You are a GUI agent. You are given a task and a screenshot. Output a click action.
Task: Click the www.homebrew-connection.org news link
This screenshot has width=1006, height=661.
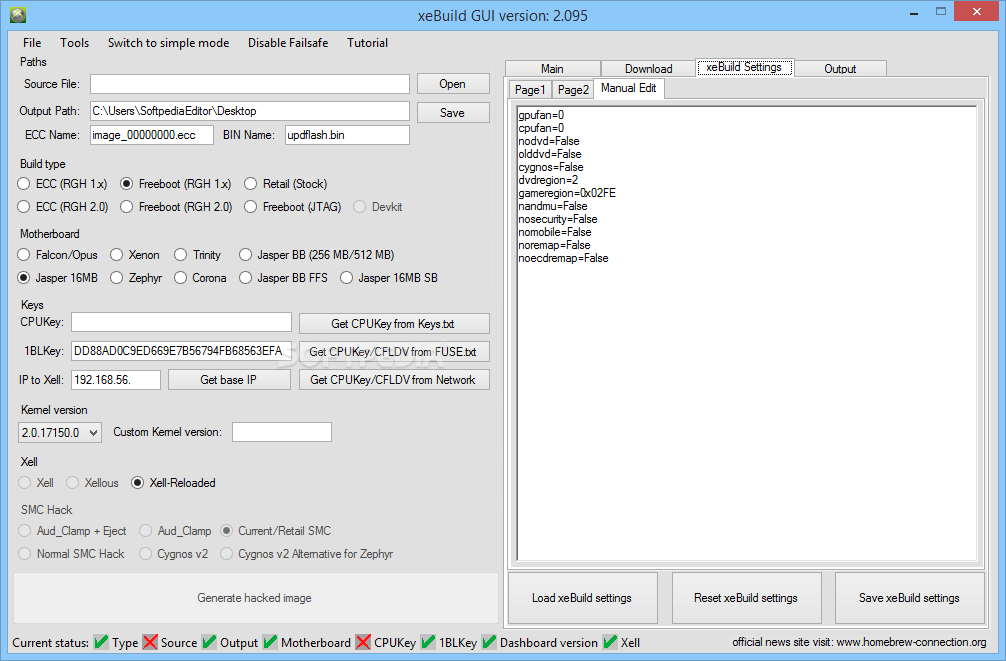click(x=911, y=642)
